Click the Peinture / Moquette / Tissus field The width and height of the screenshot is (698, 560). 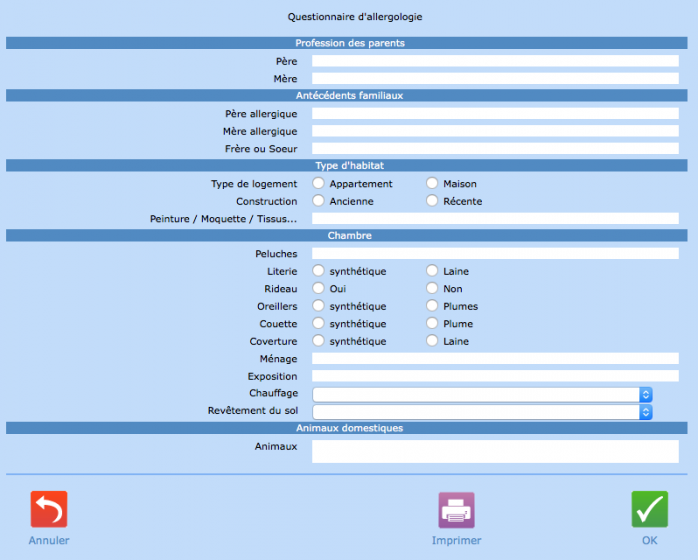tap(495, 219)
